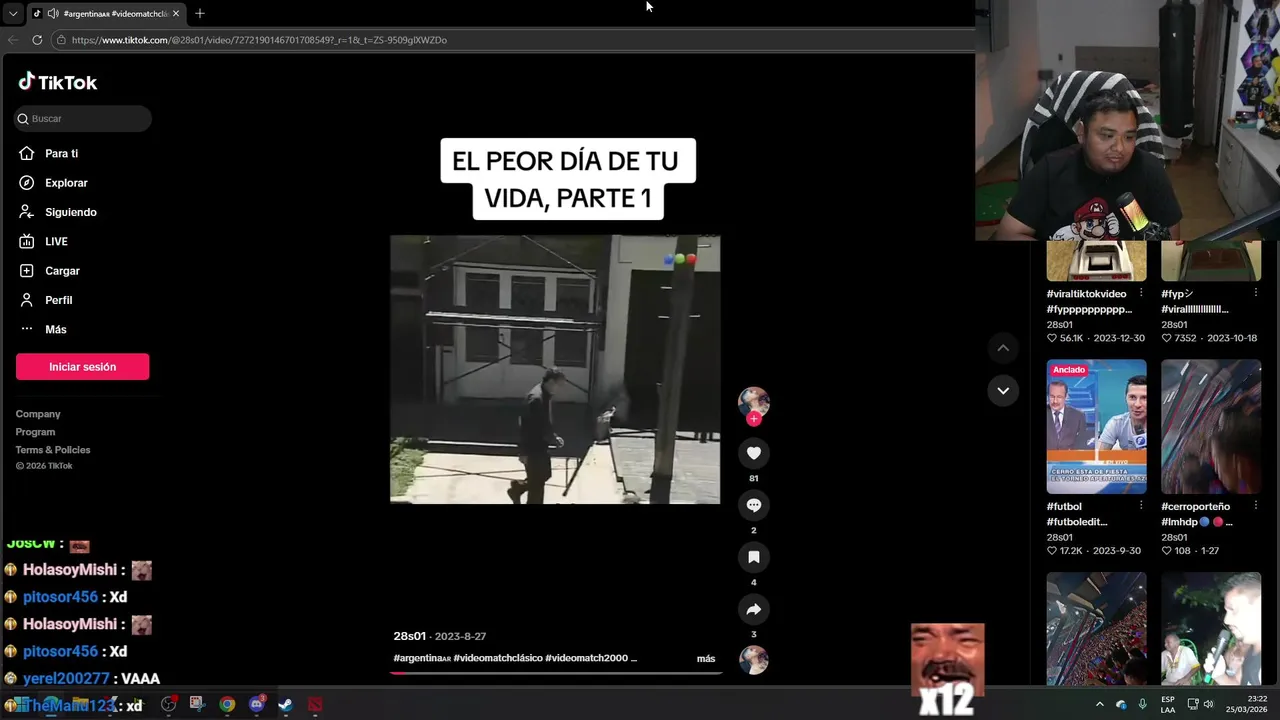Image resolution: width=1280 pixels, height=720 pixels.
Task: Click the TikTok logo
Action: coord(58,82)
